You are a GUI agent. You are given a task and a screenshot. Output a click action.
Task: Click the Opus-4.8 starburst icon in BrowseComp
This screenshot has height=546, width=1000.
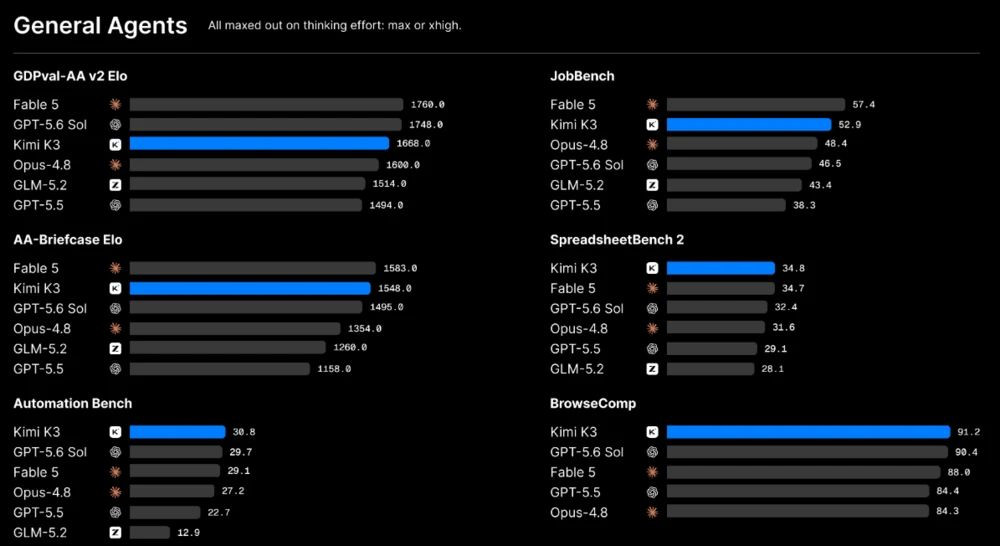(652, 512)
